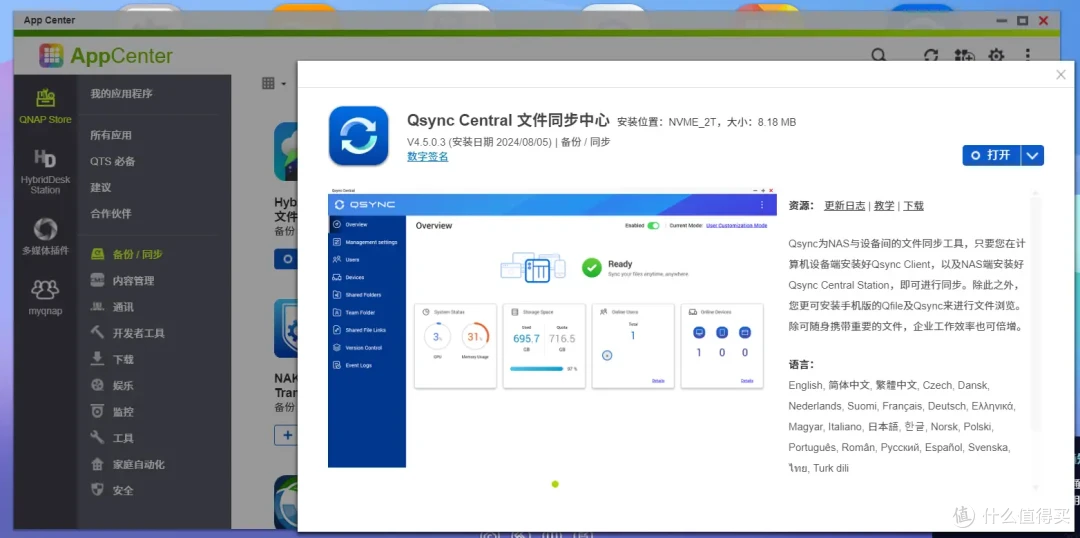This screenshot has width=1080, height=538.
Task: Click the AppCenter search magnifier icon
Action: [x=879, y=56]
